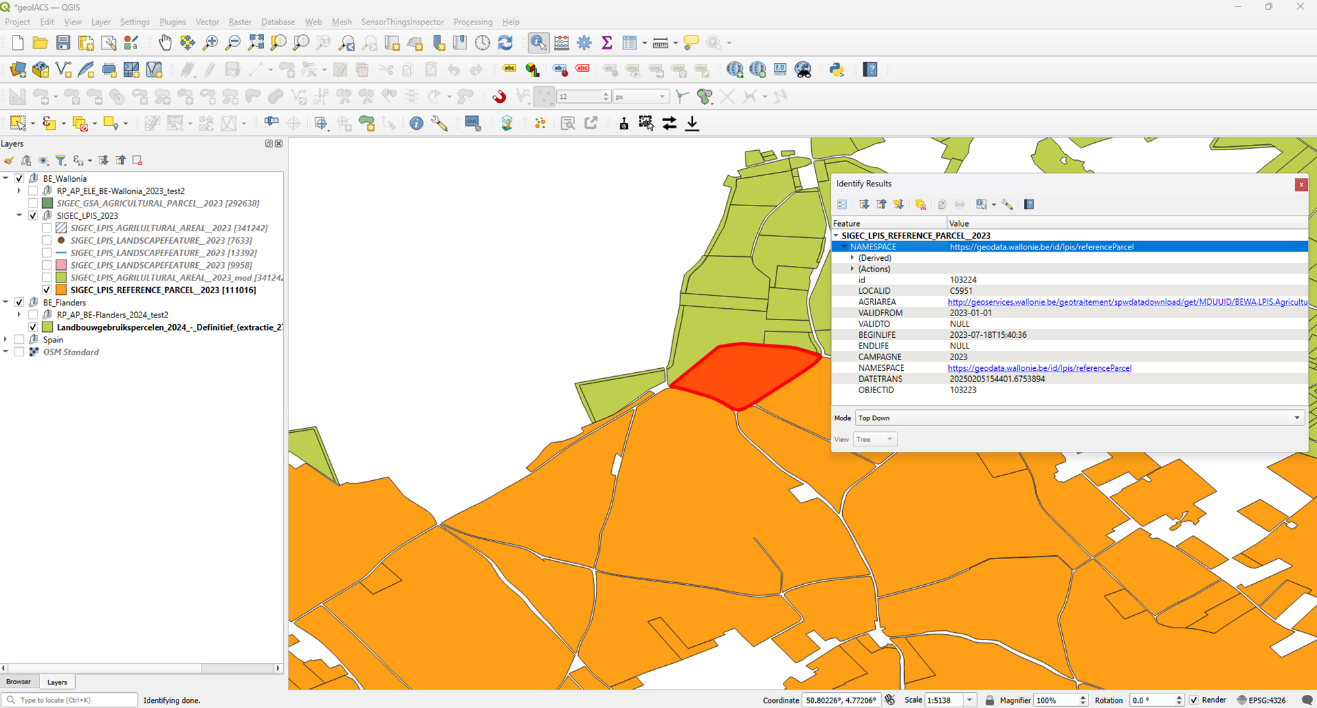Toggle the snapping magnet icon
The height and width of the screenshot is (708, 1317).
pyautogui.click(x=499, y=97)
